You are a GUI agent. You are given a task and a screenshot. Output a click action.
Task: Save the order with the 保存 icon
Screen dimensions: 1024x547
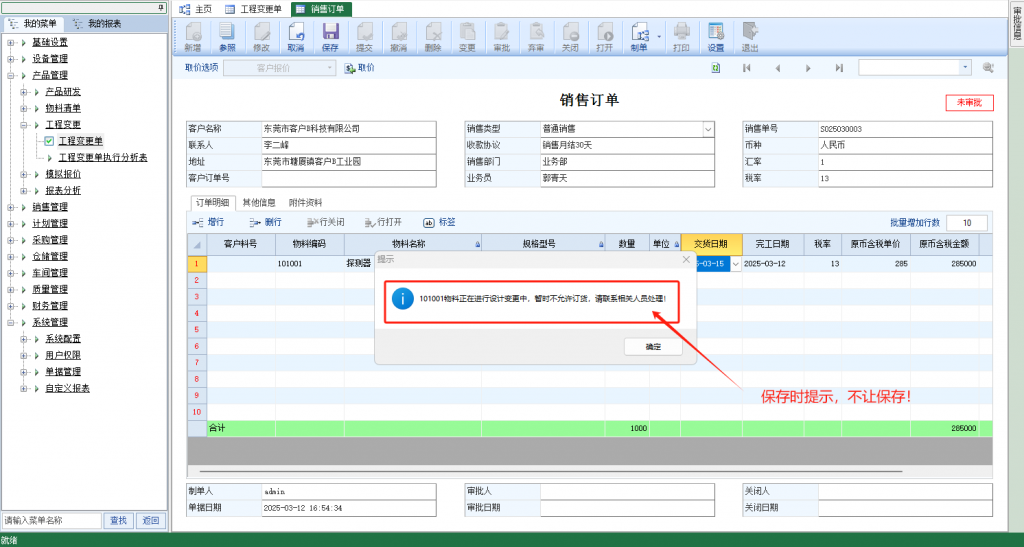point(330,37)
